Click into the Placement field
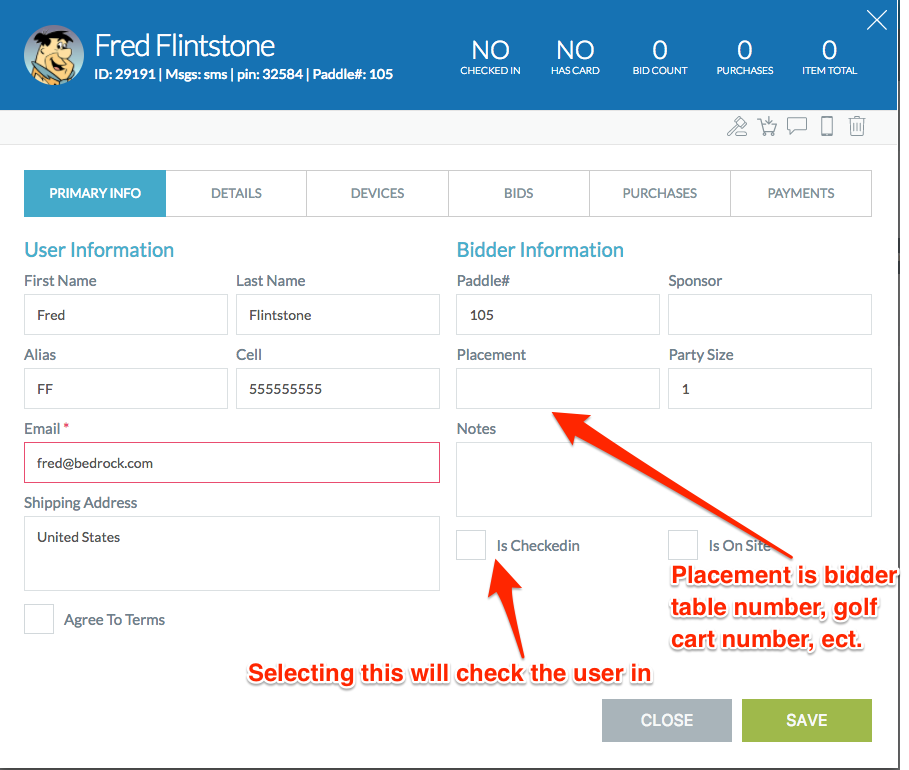The height and width of the screenshot is (770, 909). (558, 389)
